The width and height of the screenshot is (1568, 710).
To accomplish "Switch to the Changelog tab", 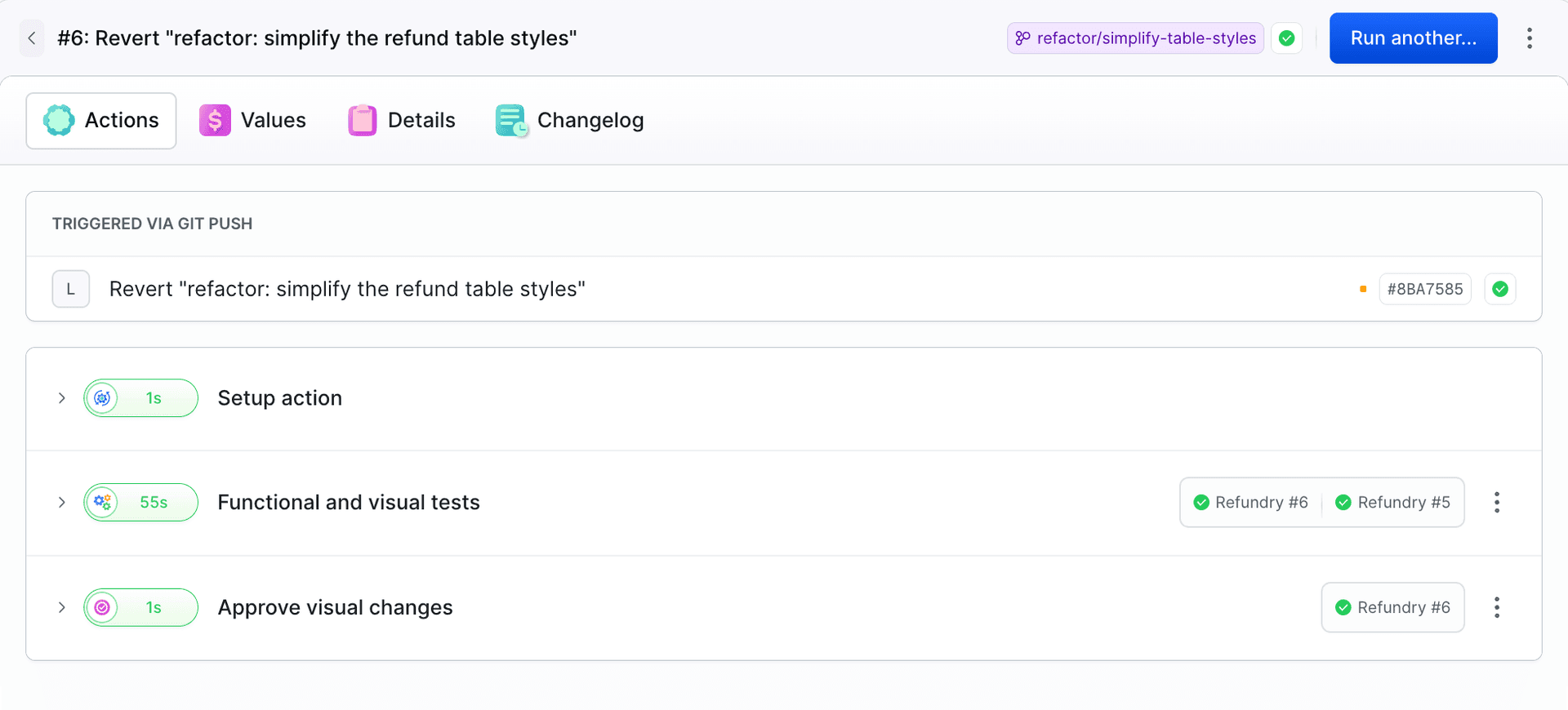I will pyautogui.click(x=570, y=121).
